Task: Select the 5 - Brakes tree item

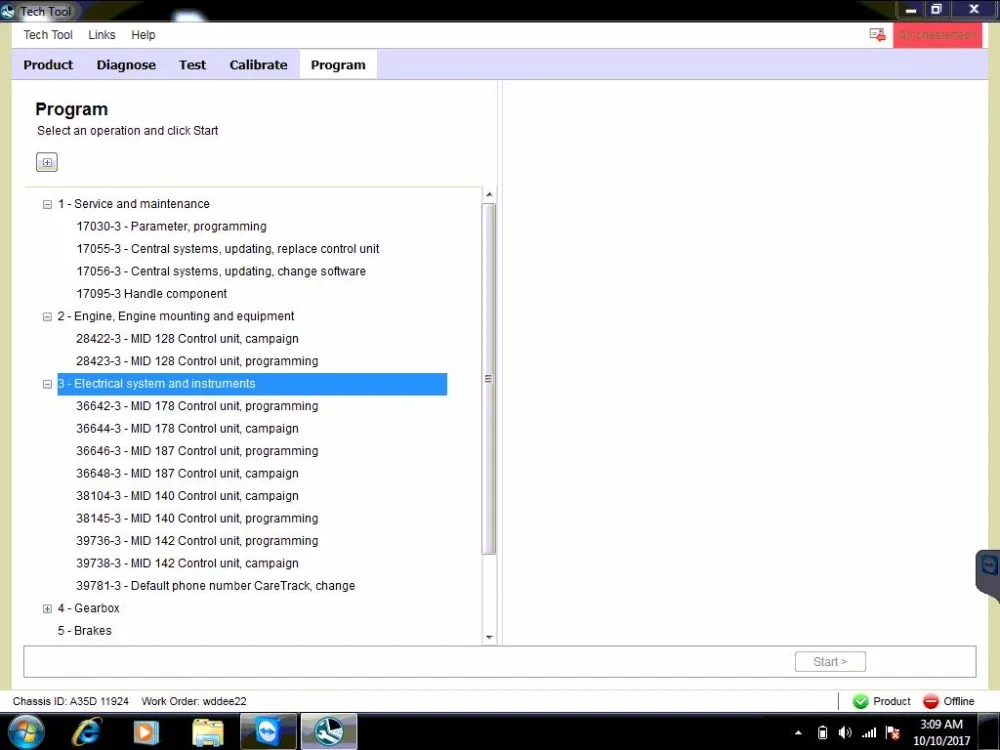Action: coord(85,631)
